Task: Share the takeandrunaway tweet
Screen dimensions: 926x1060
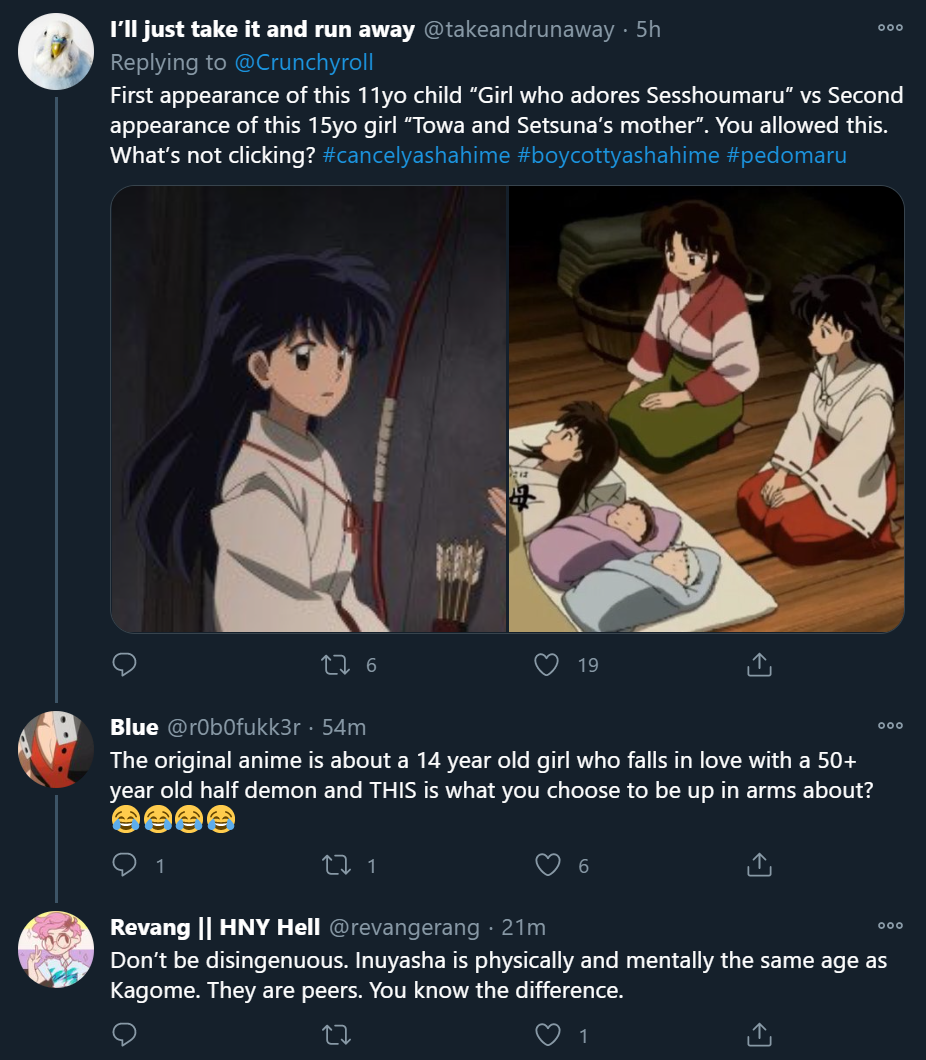Action: pos(759,665)
